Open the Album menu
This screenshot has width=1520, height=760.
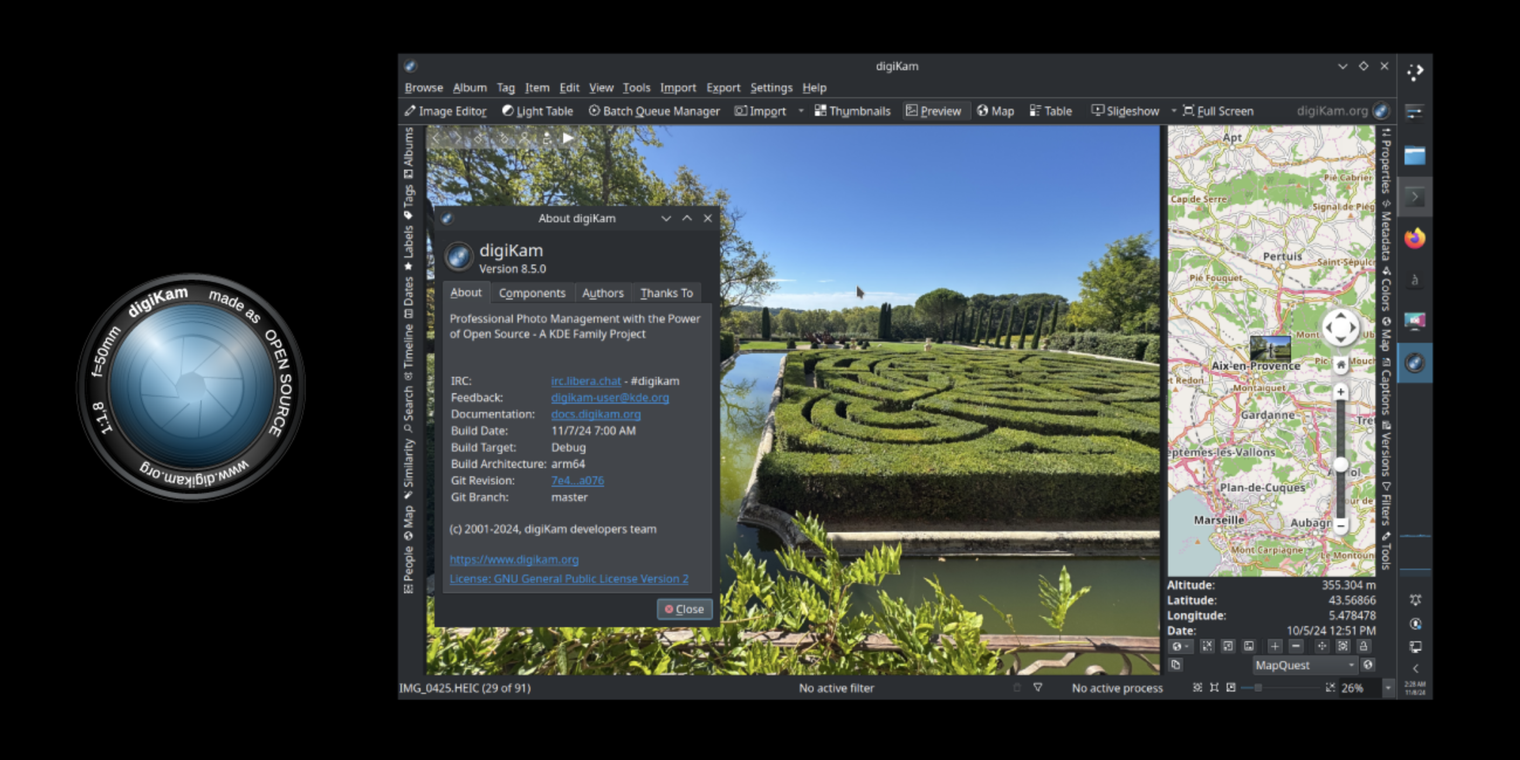click(x=470, y=88)
